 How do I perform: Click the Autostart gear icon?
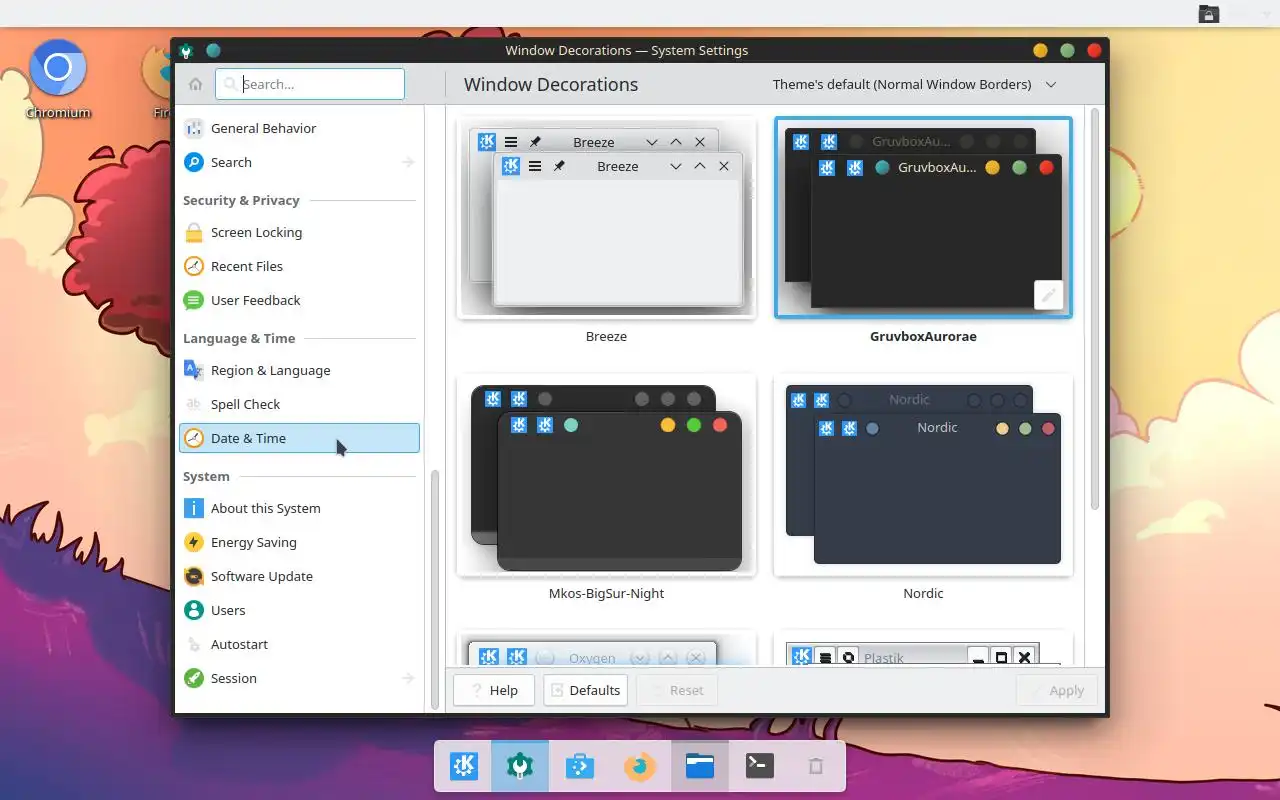pyautogui.click(x=194, y=644)
